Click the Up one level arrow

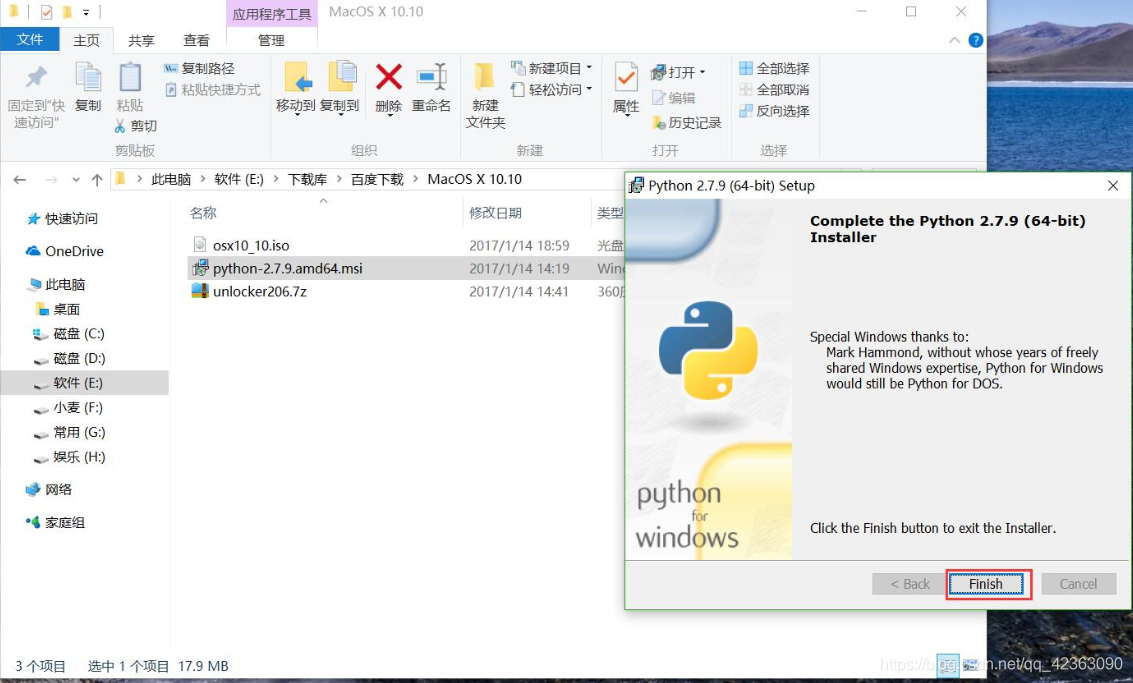click(x=97, y=180)
